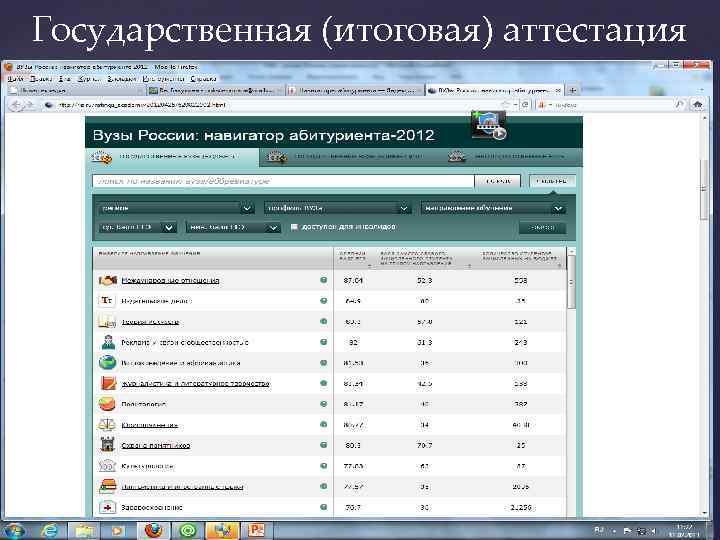Open Firefox from the taskbar
Viewport: 720px width, 540px height.
click(x=153, y=531)
